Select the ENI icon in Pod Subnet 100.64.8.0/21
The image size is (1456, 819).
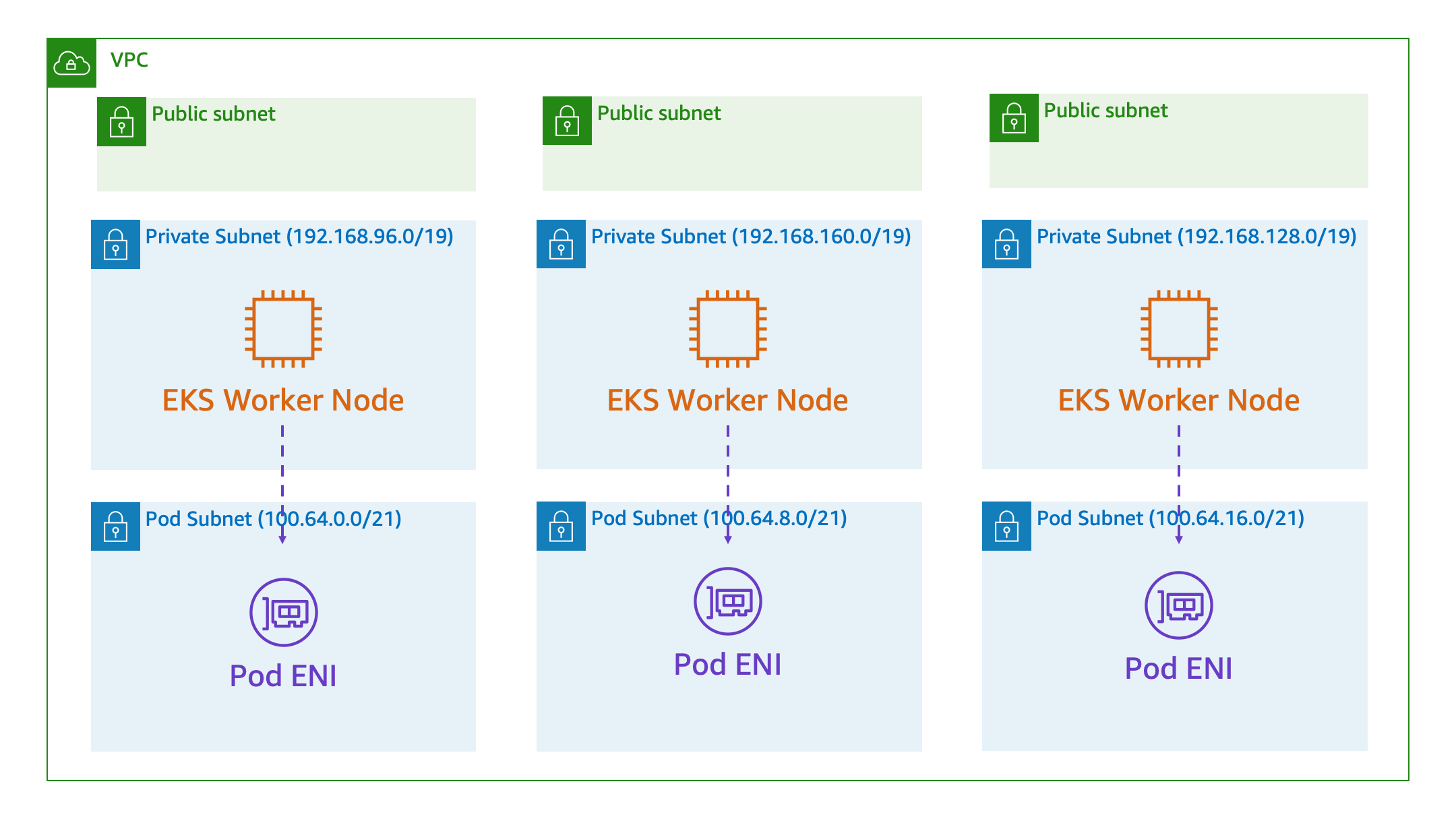728,601
